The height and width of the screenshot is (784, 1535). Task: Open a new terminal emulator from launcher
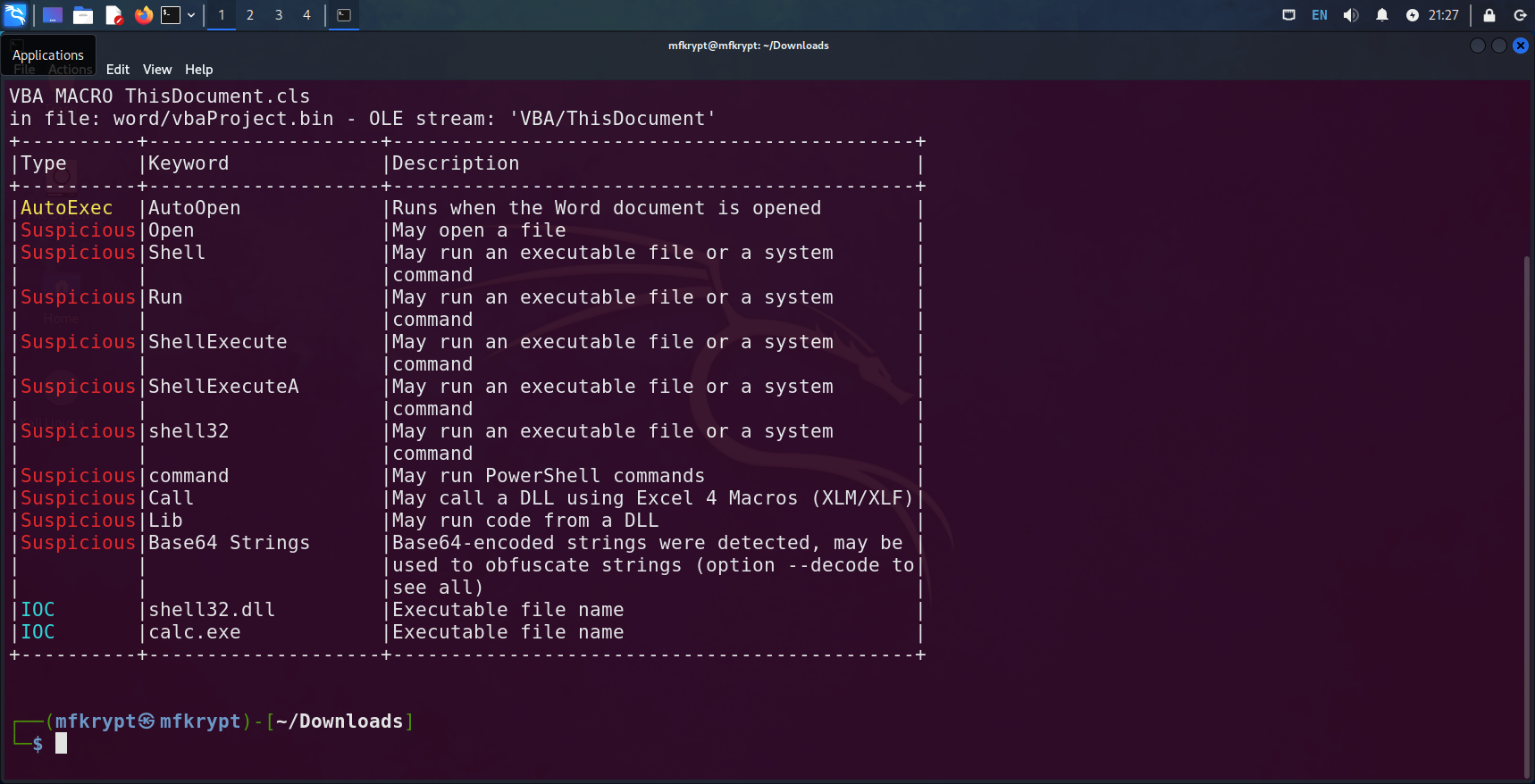[171, 15]
